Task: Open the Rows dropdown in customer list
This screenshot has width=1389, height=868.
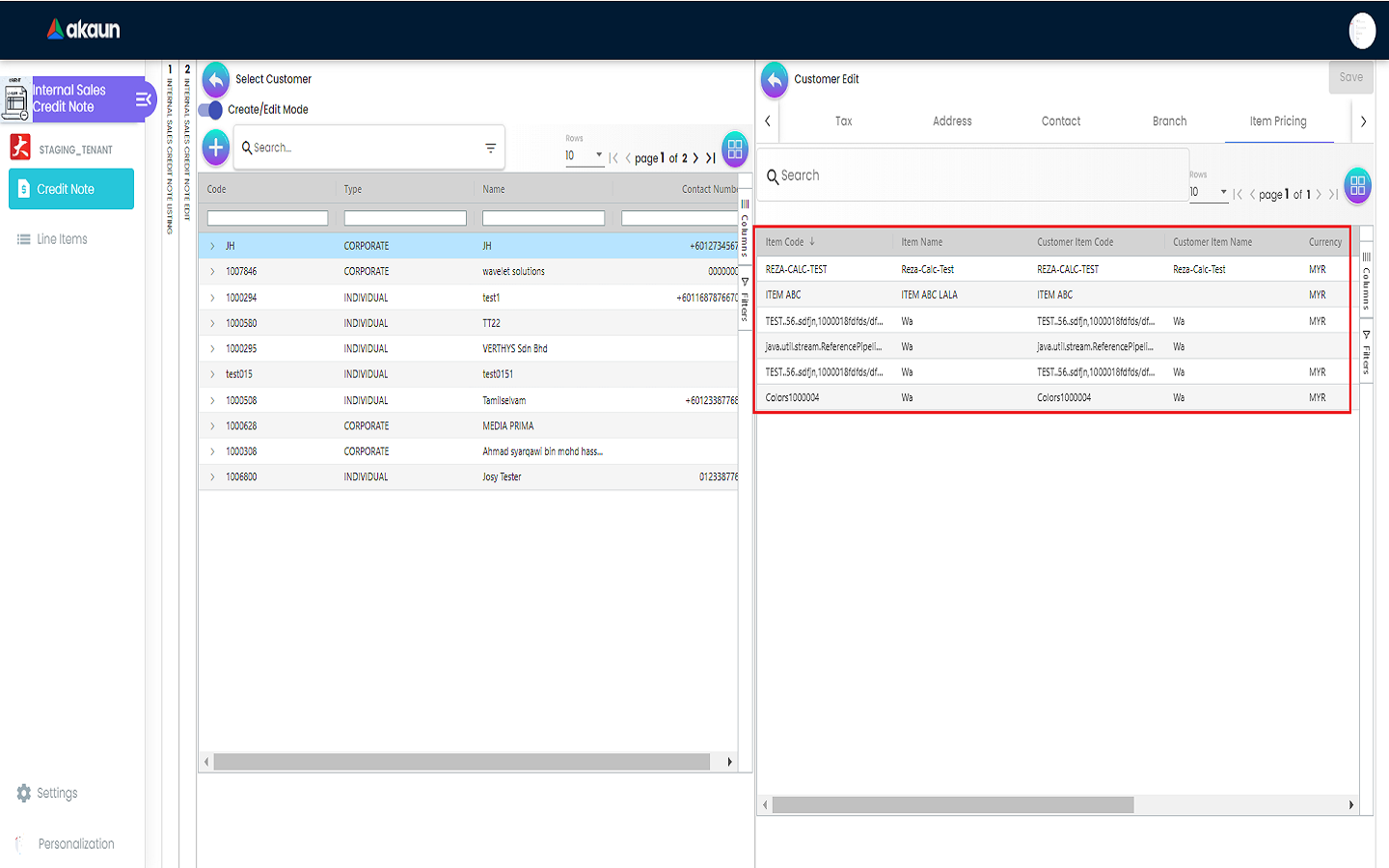Action: [x=585, y=155]
